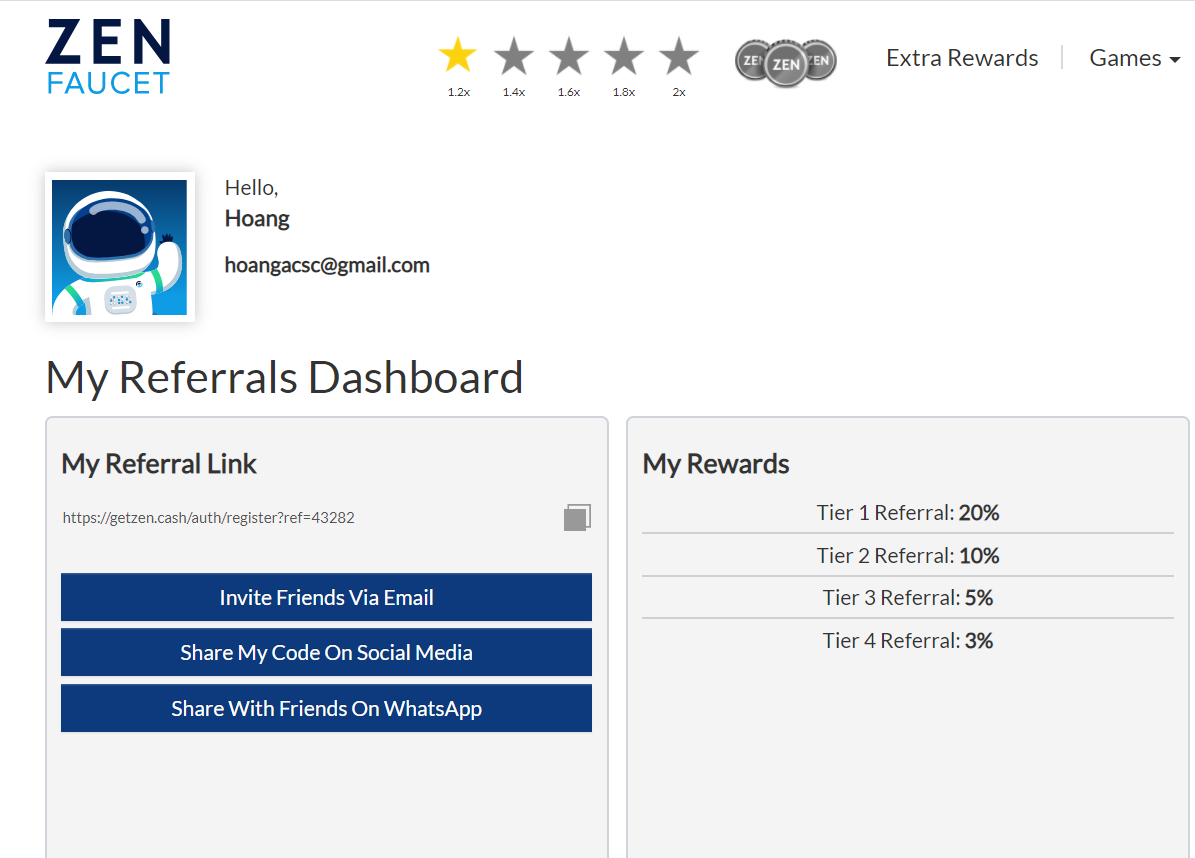Screen dimensions: 1195x858
Task: Click the My Referrals Dashboard heading
Action: 285,378
